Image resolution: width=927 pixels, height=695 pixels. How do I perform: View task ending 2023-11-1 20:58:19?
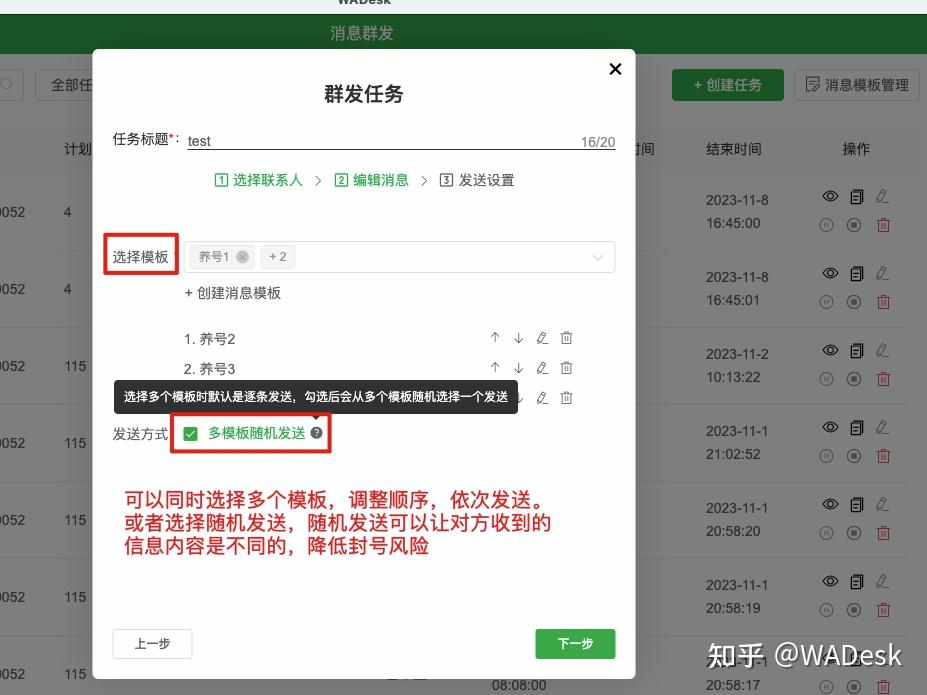pos(830,581)
